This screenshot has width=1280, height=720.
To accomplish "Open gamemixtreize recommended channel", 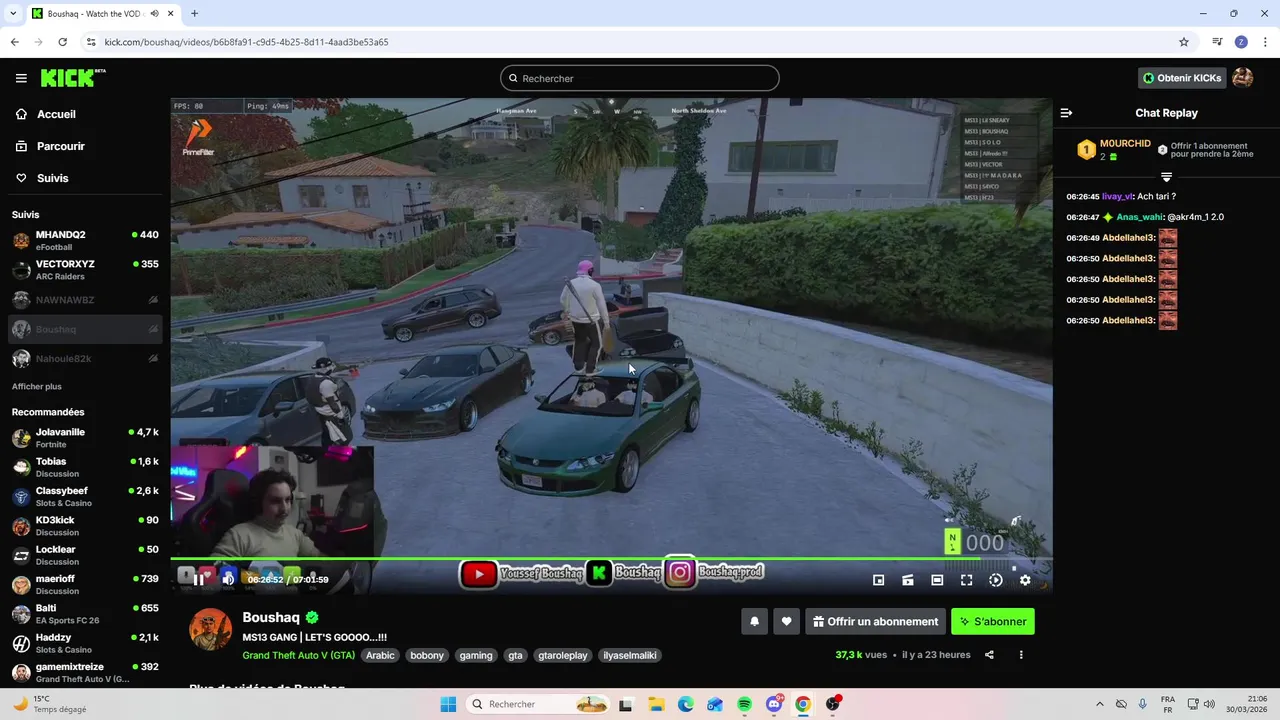I will point(85,672).
